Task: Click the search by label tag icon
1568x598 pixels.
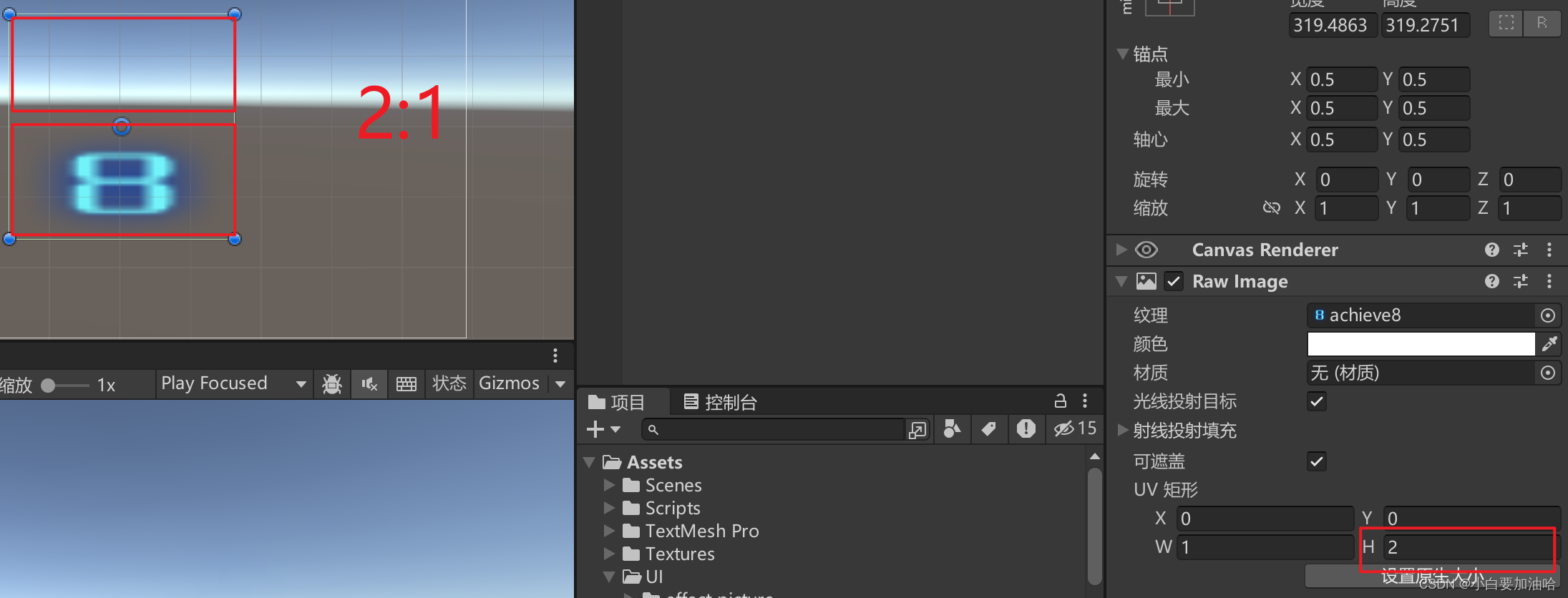Action: pyautogui.click(x=989, y=428)
